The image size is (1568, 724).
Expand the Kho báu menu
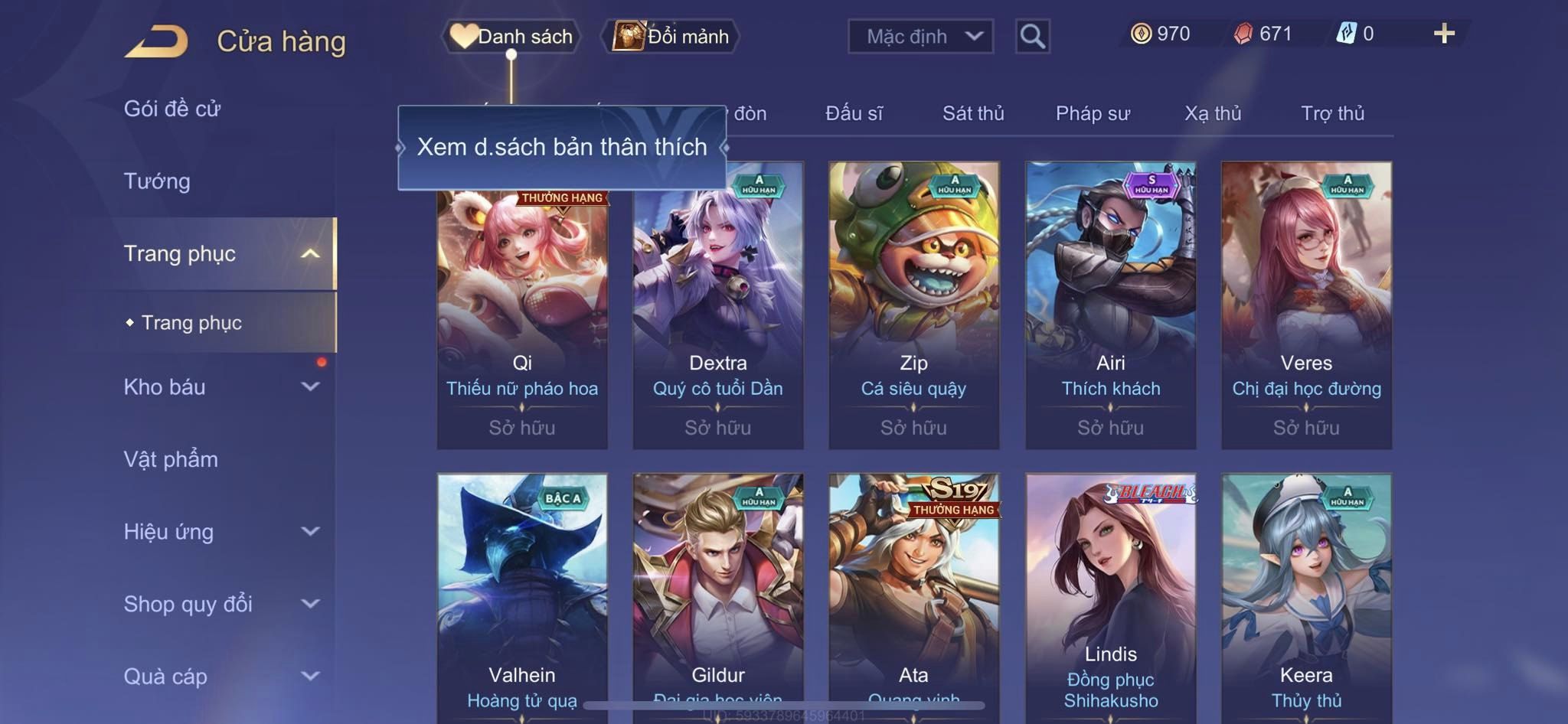click(310, 386)
